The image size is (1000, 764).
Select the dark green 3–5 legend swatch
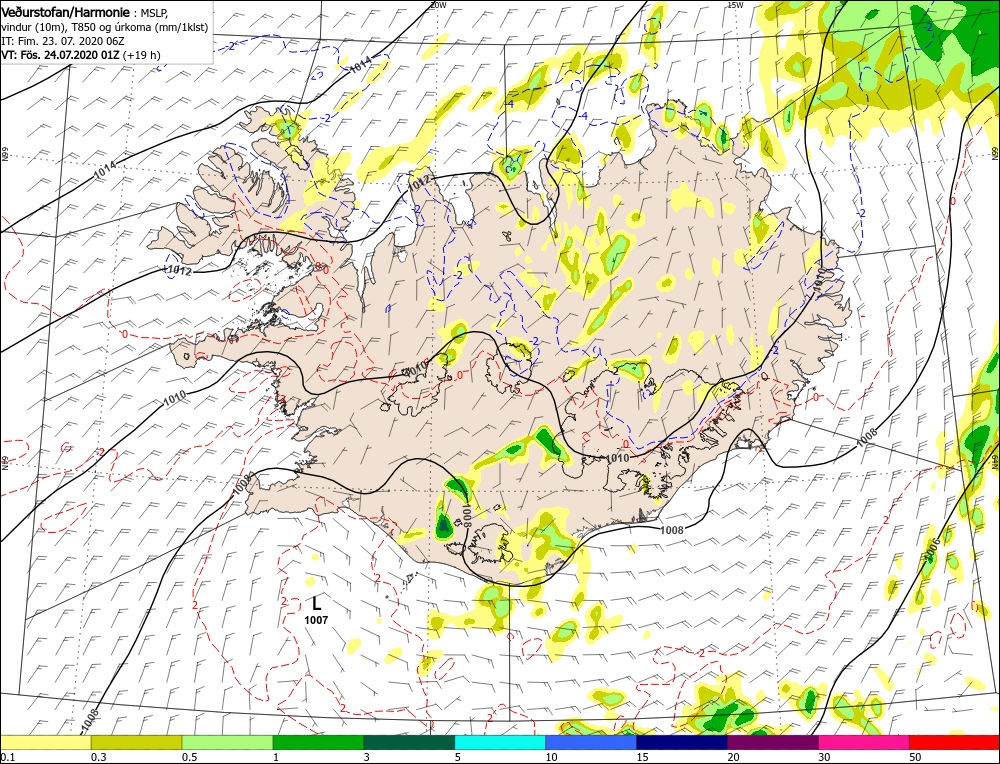tap(409, 742)
